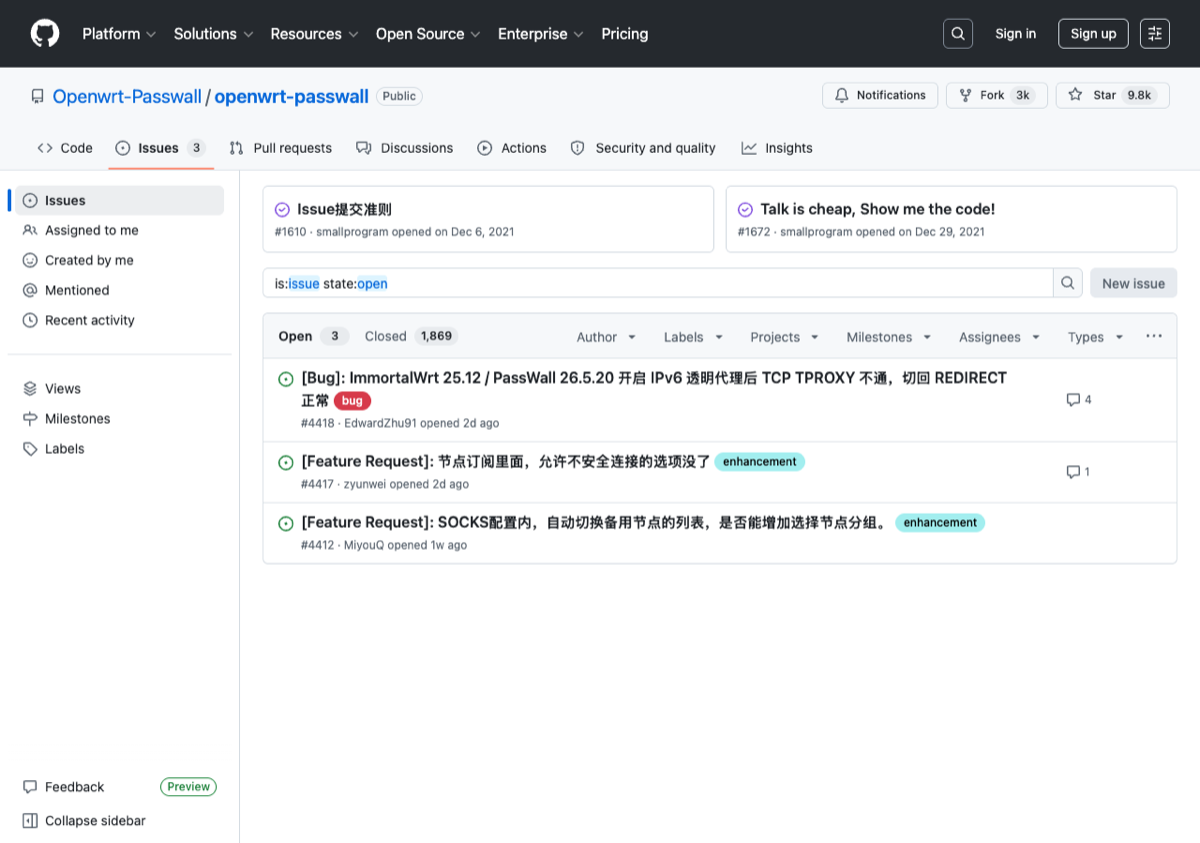Screen dimensions: 1200x843
Task: Go to Pricing page
Action: coord(625,34)
